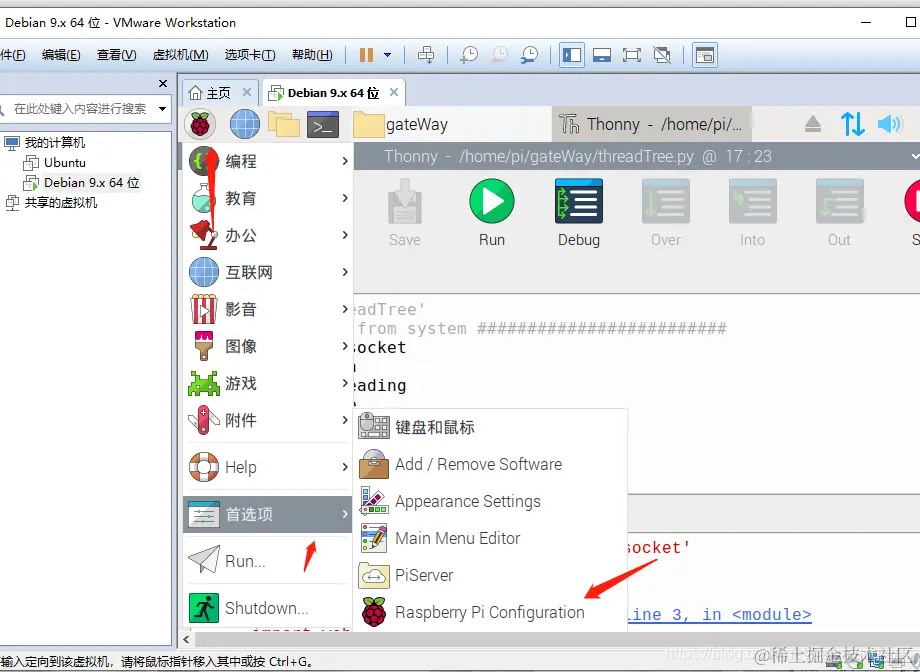Open VMware 选项卡(T) menu
920x672 pixels.
250,55
